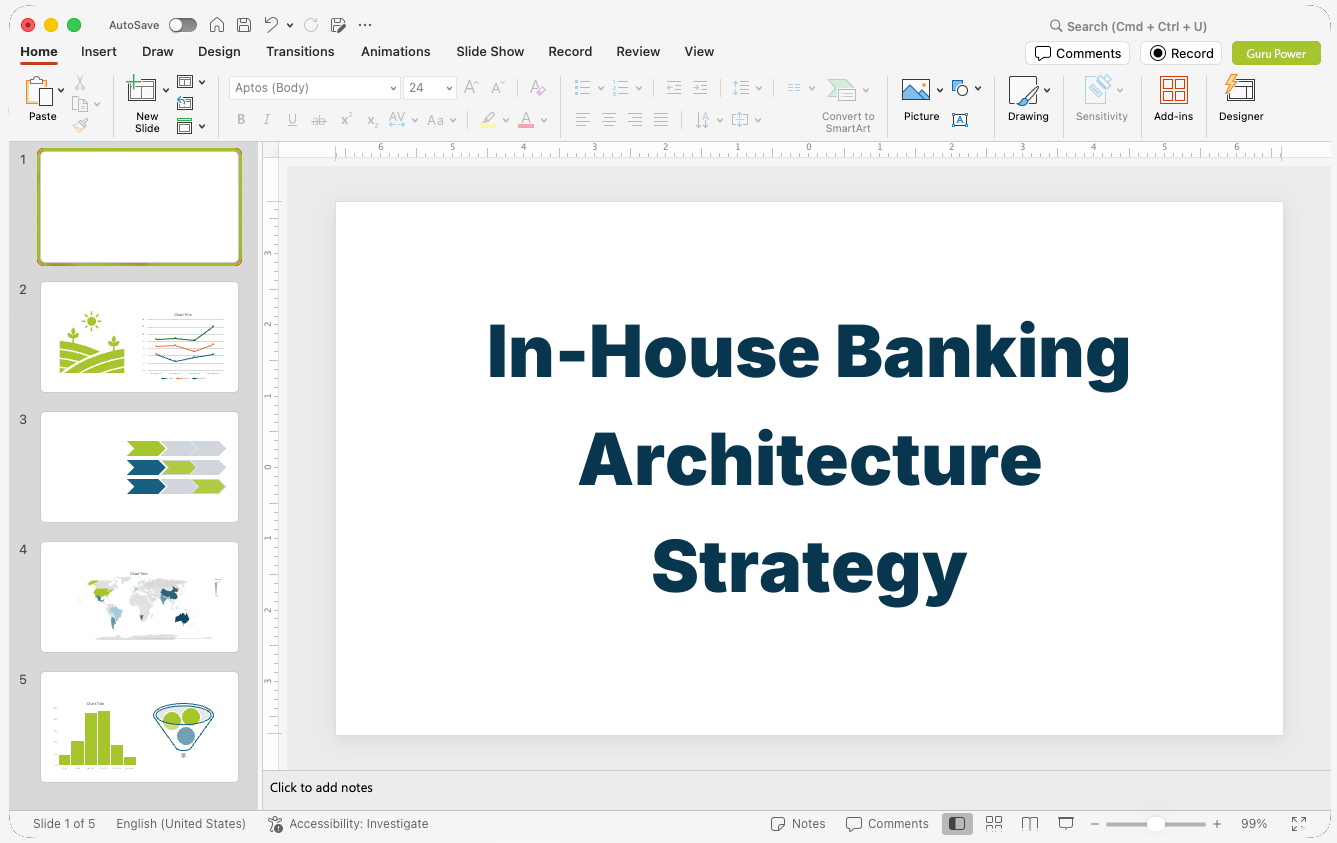The height and width of the screenshot is (843, 1337).
Task: Click the 99% zoom level
Action: click(1254, 824)
